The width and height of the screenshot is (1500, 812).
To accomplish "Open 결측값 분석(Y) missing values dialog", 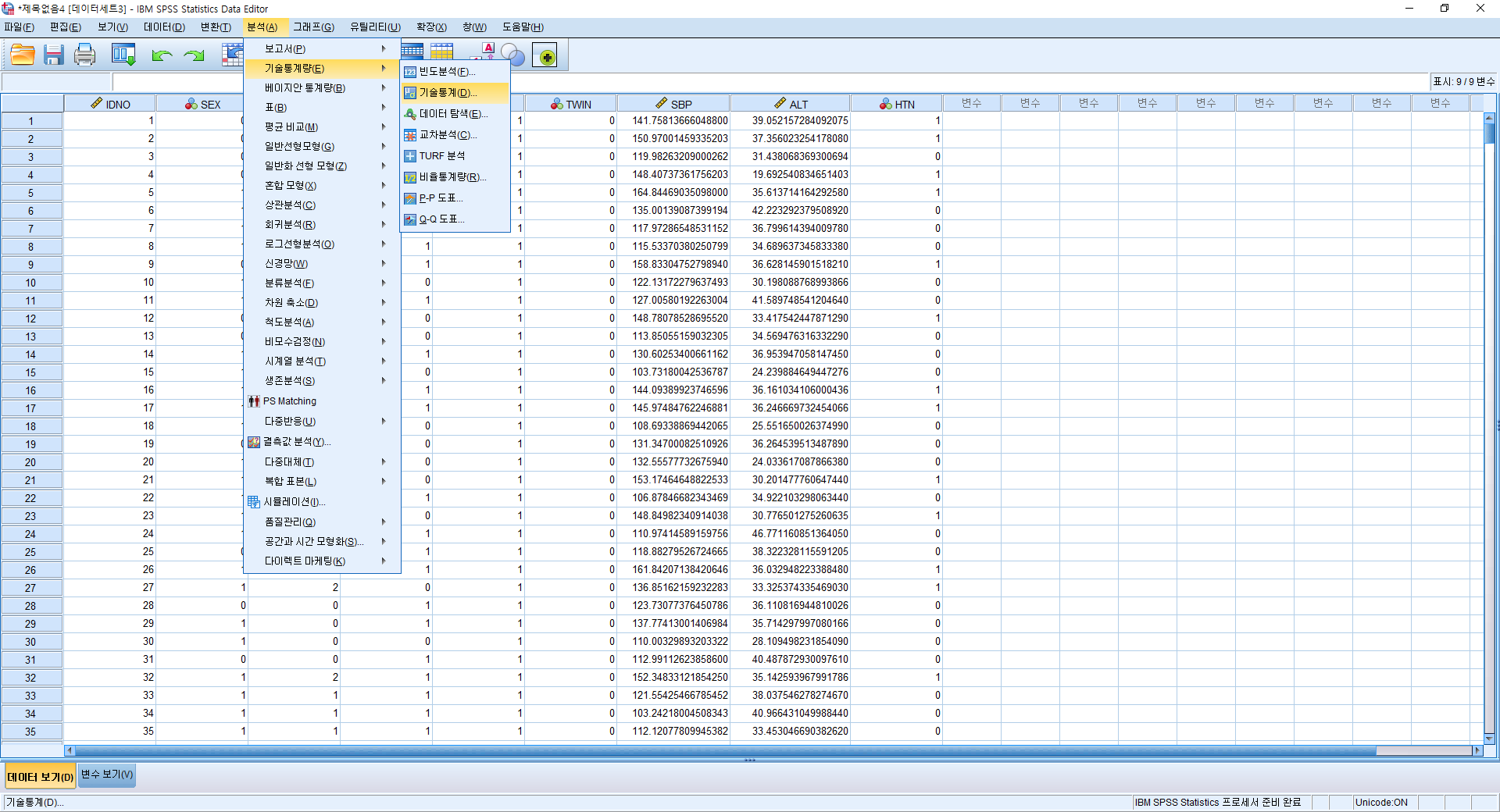I will click(322, 441).
